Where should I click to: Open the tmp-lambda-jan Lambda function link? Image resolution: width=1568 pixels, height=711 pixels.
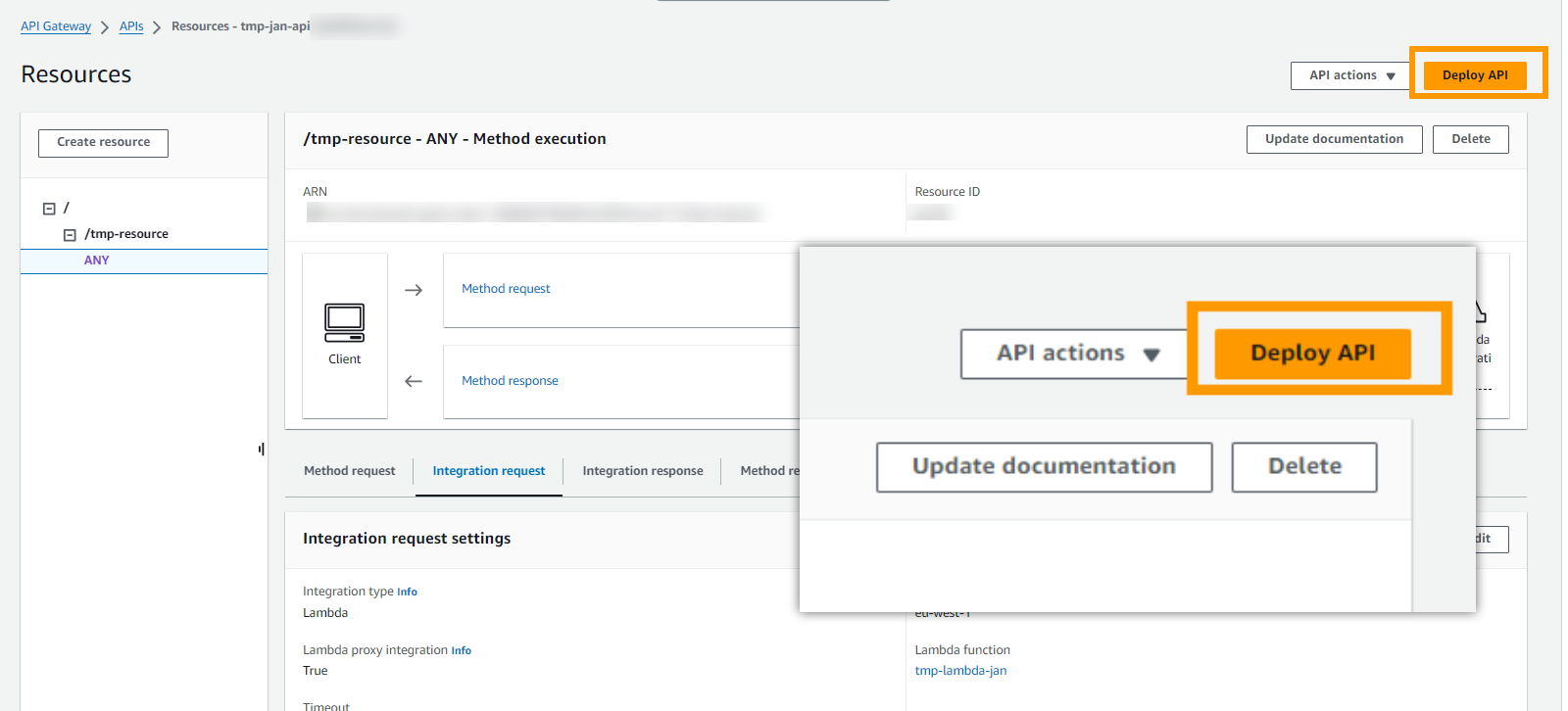(960, 671)
